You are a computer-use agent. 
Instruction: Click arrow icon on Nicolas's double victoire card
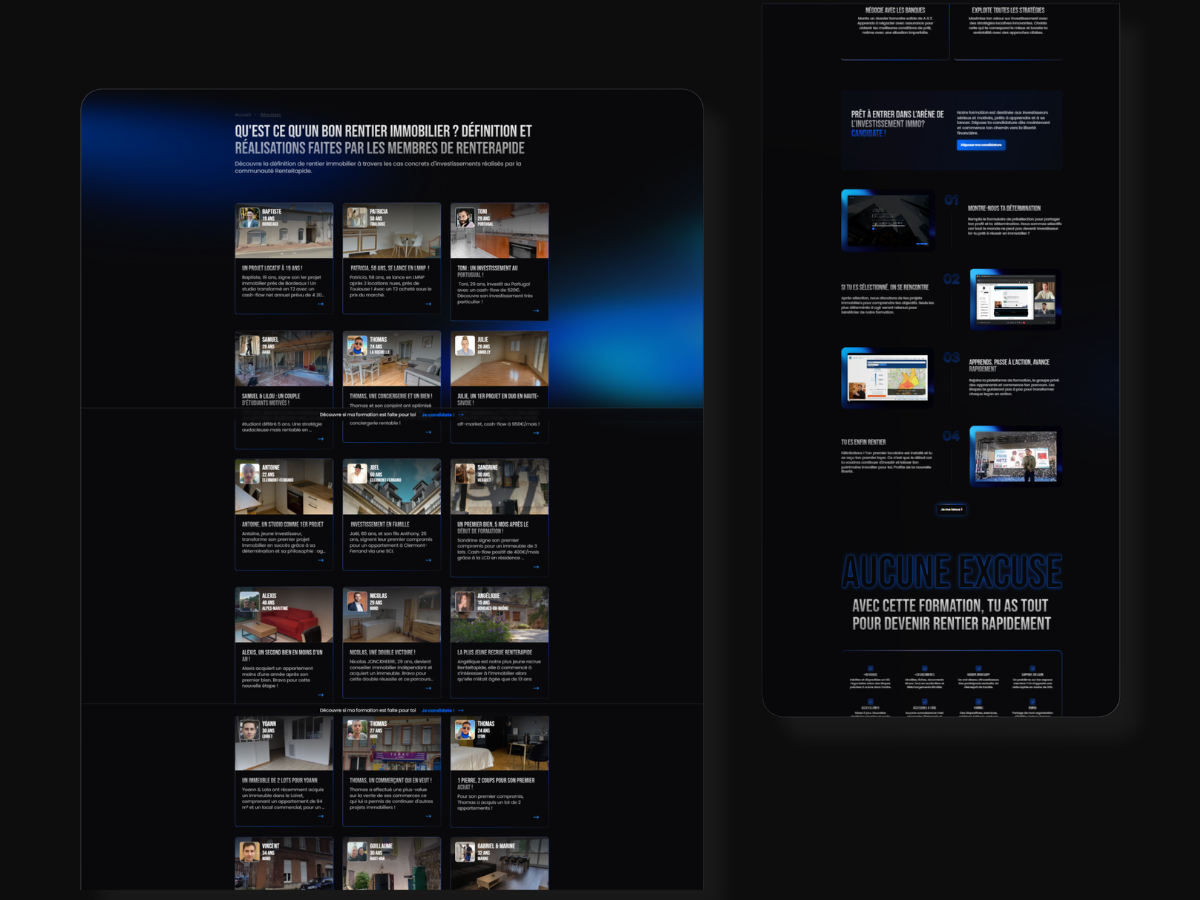click(x=429, y=689)
